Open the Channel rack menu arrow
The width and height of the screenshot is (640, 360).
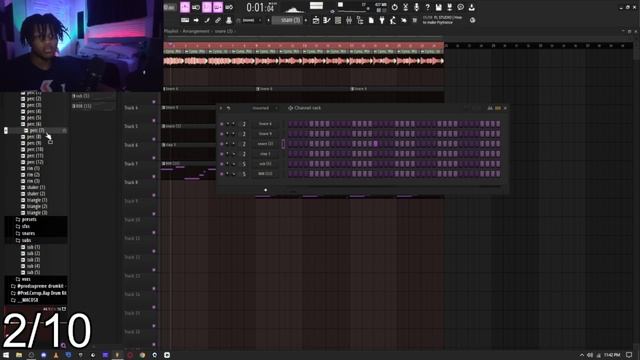[221, 108]
